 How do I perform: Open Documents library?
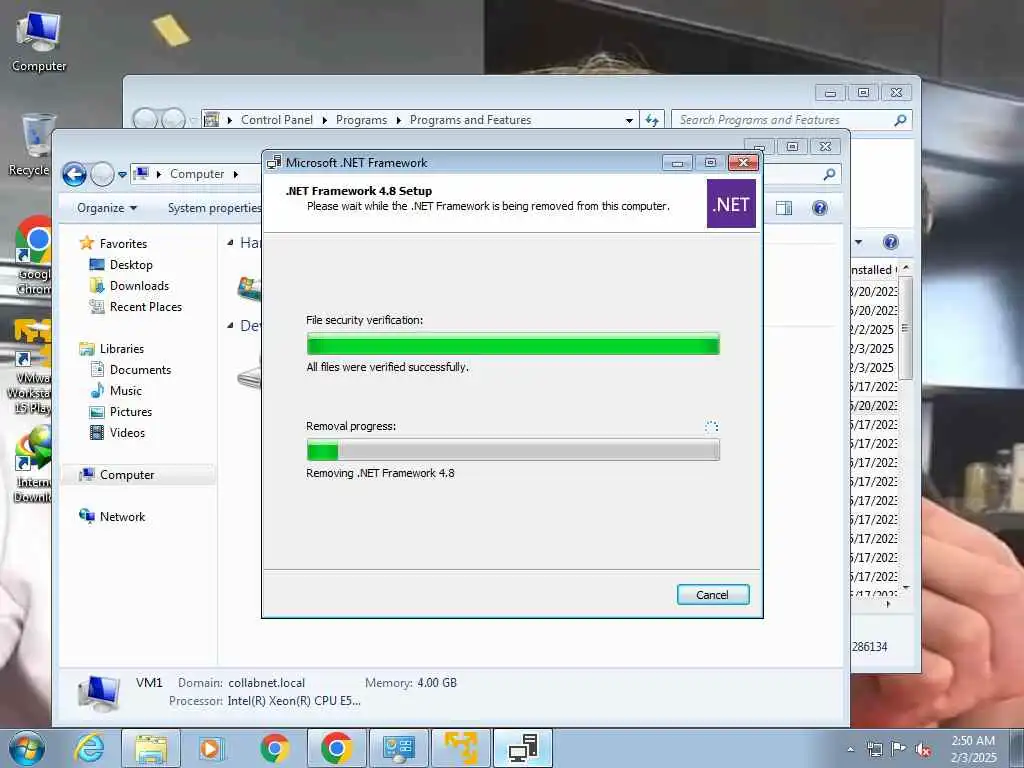click(140, 370)
